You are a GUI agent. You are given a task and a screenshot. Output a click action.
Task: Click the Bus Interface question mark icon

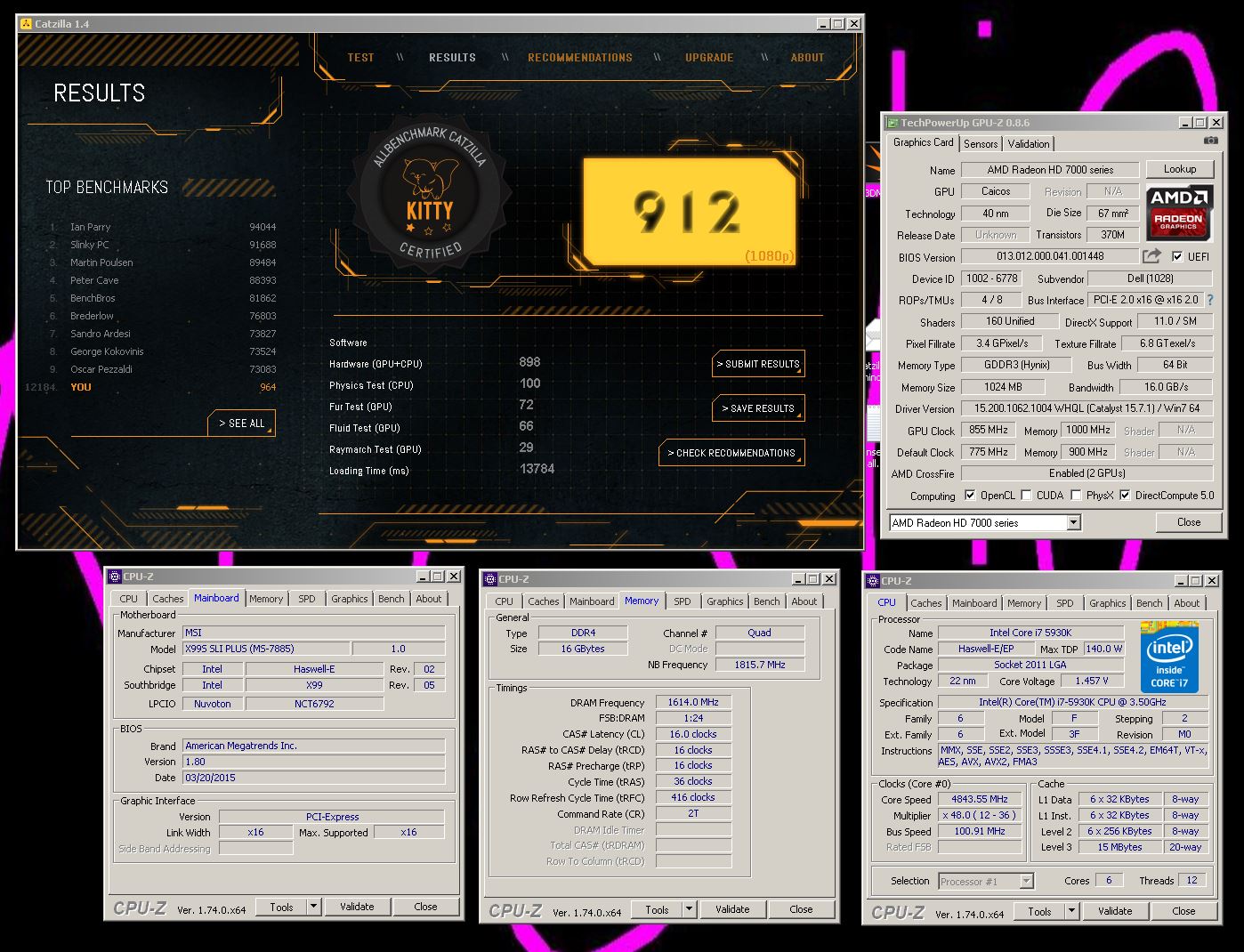(1209, 300)
